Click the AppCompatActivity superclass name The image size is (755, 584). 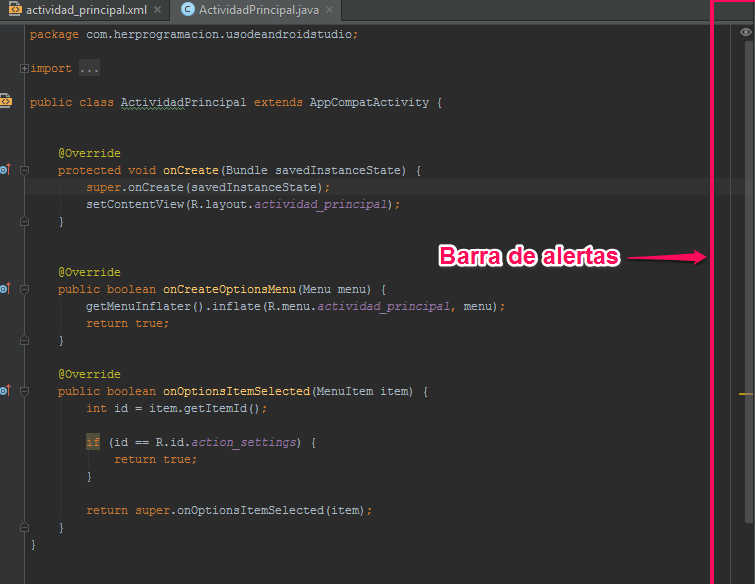click(x=369, y=102)
